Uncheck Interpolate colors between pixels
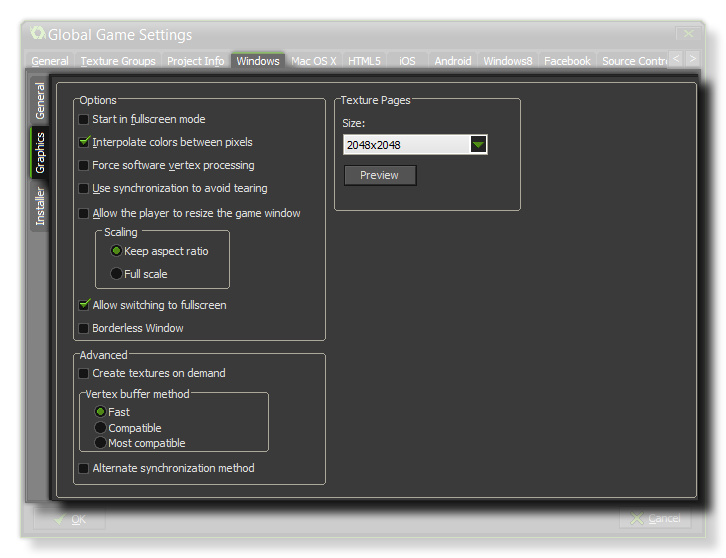 click(x=84, y=142)
